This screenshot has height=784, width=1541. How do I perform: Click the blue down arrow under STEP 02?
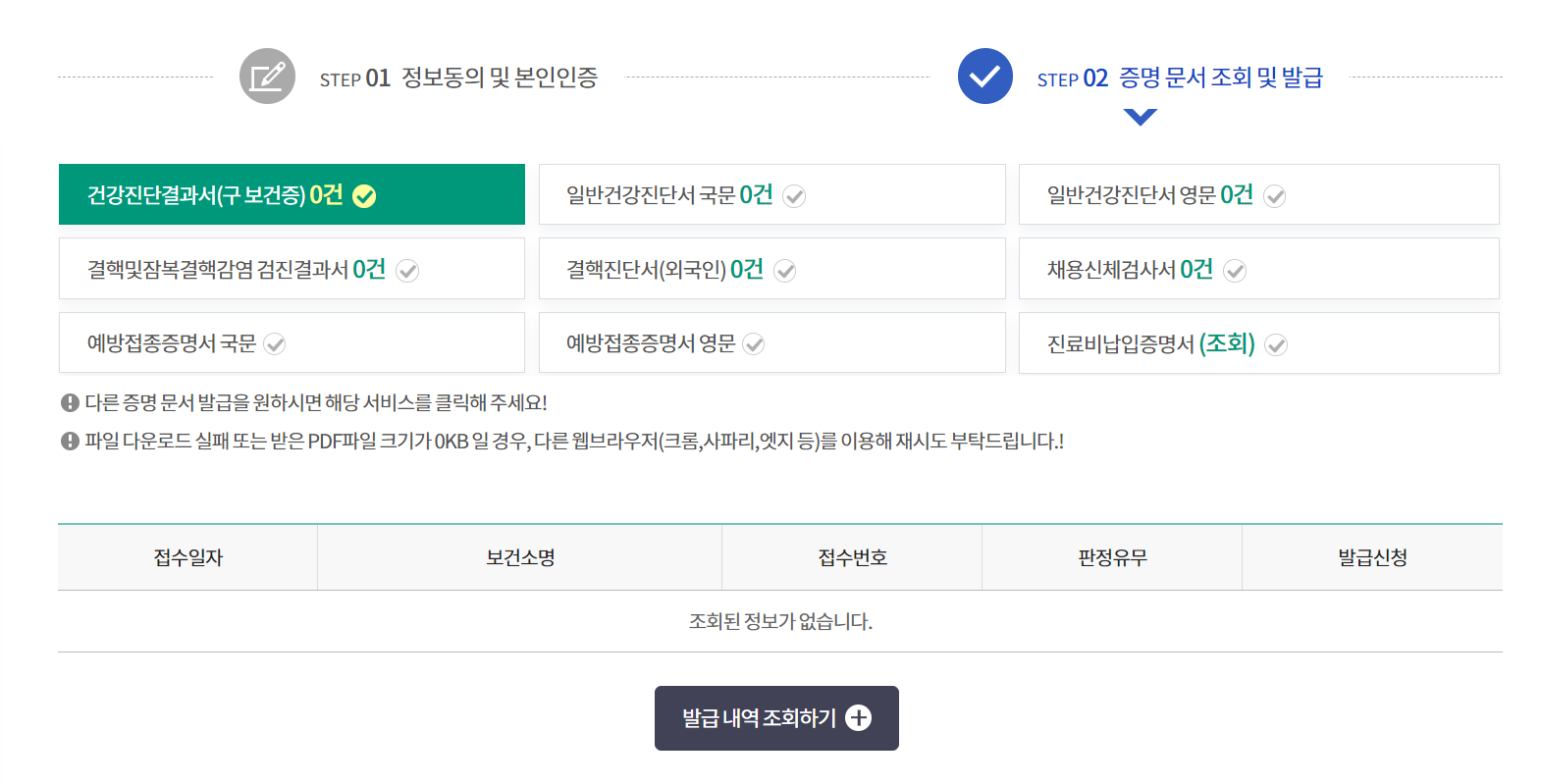(1139, 118)
